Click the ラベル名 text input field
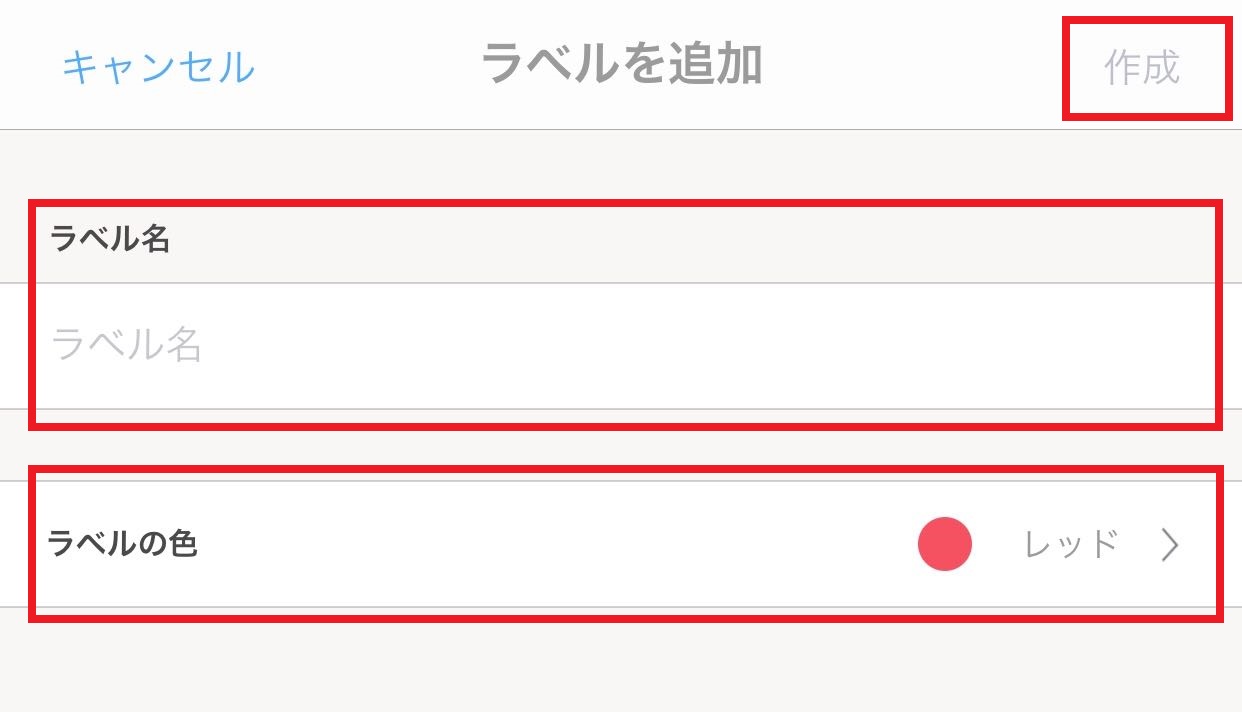The width and height of the screenshot is (1242, 712). click(620, 346)
